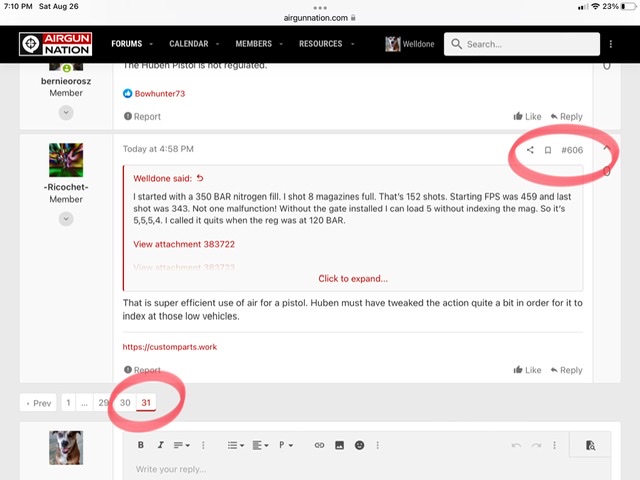The width and height of the screenshot is (640, 480).
Task: Click to expand the quote
Action: click(353, 278)
